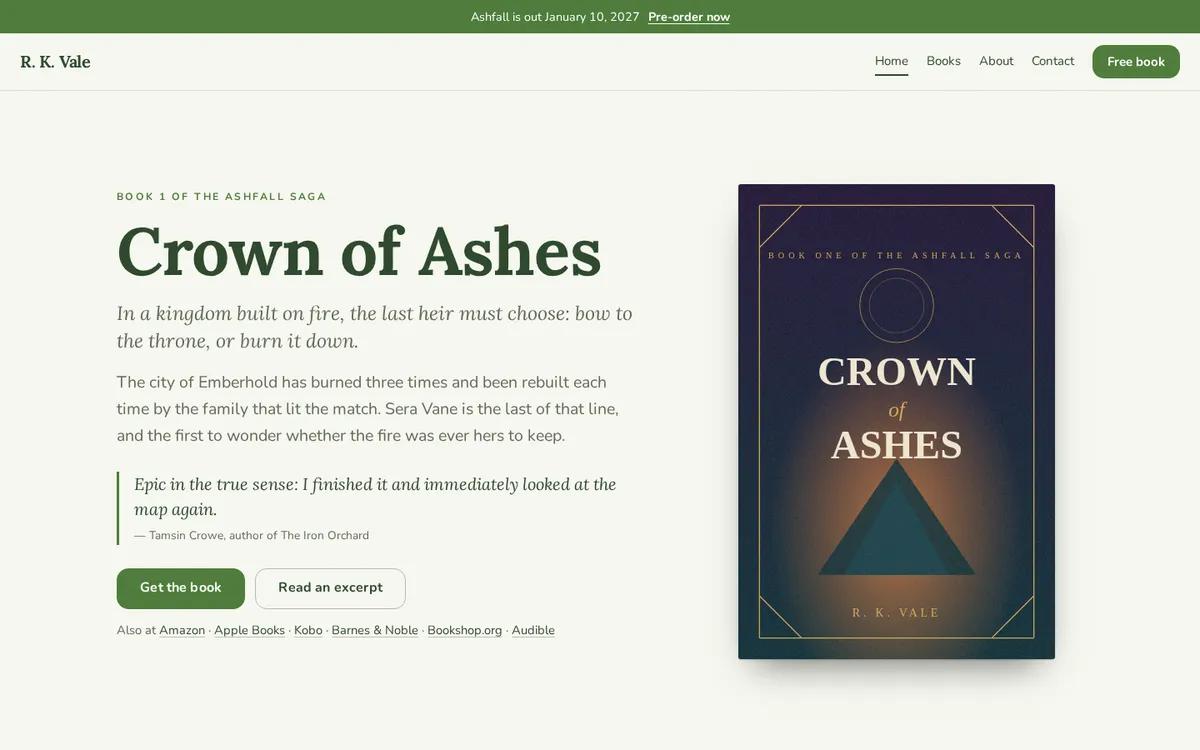Click the attribution 'Tamsin Crowe, author of The Iron Orchard'
This screenshot has width=1200, height=750.
point(252,536)
